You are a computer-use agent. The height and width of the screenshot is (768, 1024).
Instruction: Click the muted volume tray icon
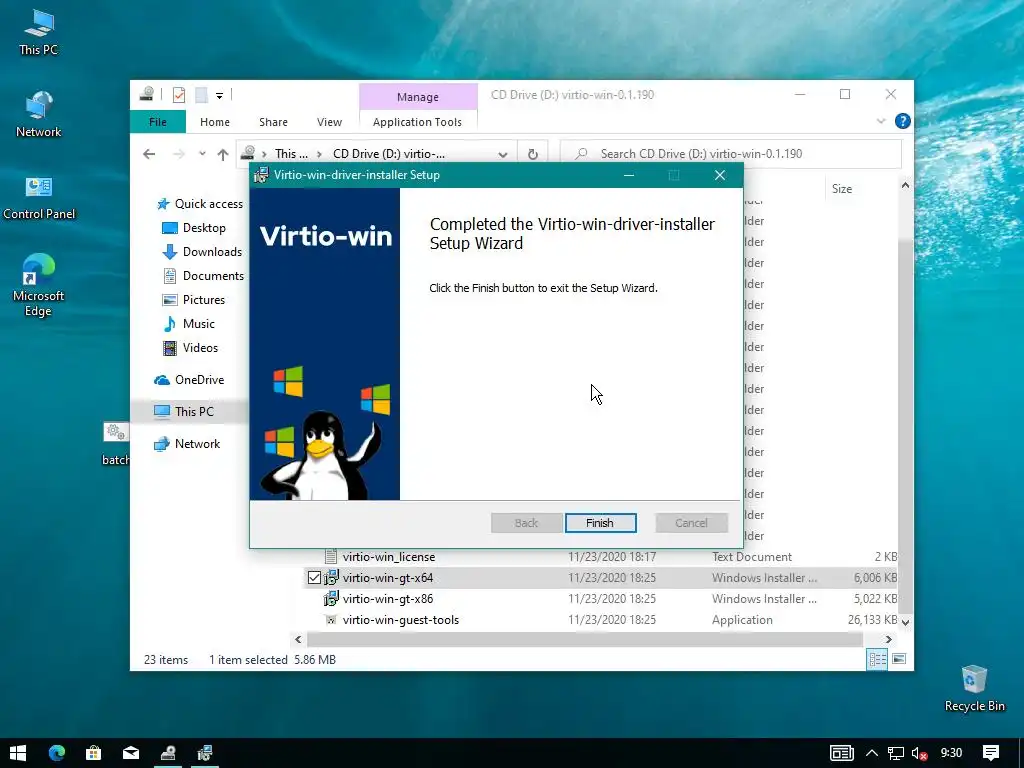[919, 754]
